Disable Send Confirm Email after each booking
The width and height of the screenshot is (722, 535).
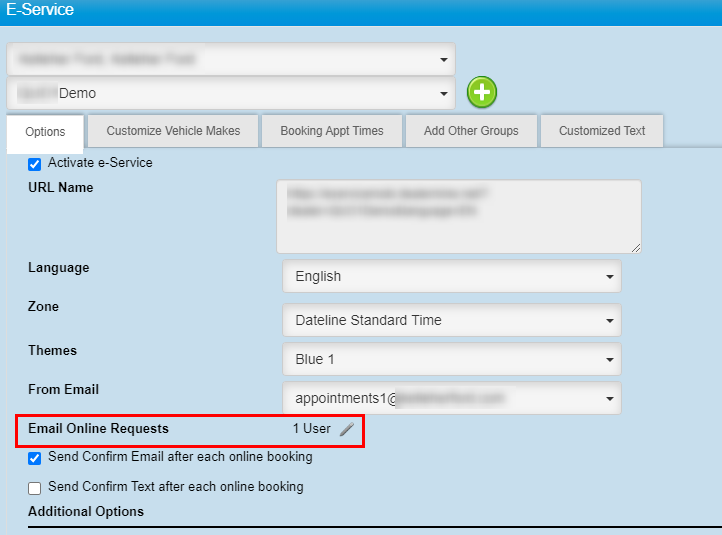35,457
